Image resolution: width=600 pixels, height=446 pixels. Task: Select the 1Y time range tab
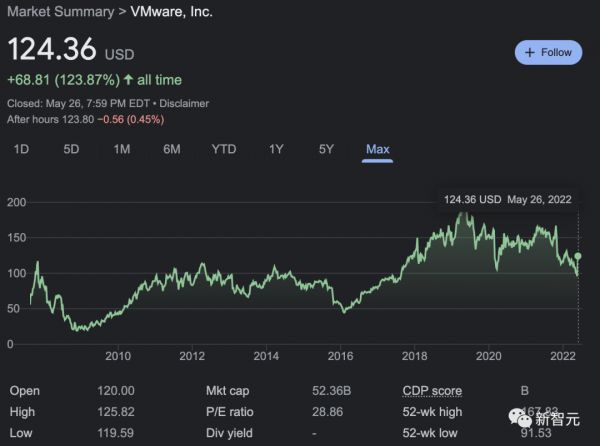[276, 150]
